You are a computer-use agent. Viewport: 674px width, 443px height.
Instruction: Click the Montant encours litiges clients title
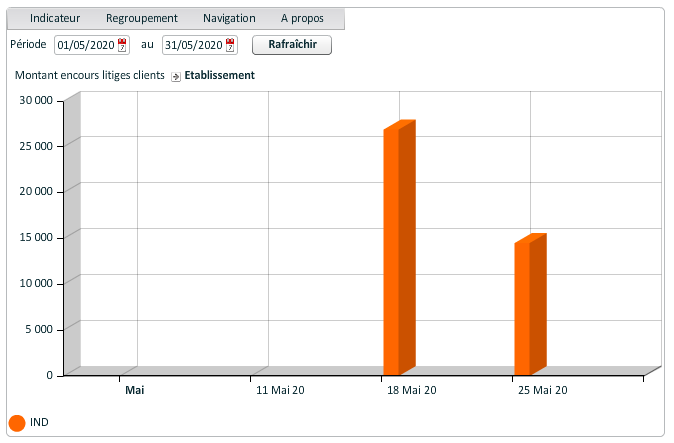[x=90, y=75]
